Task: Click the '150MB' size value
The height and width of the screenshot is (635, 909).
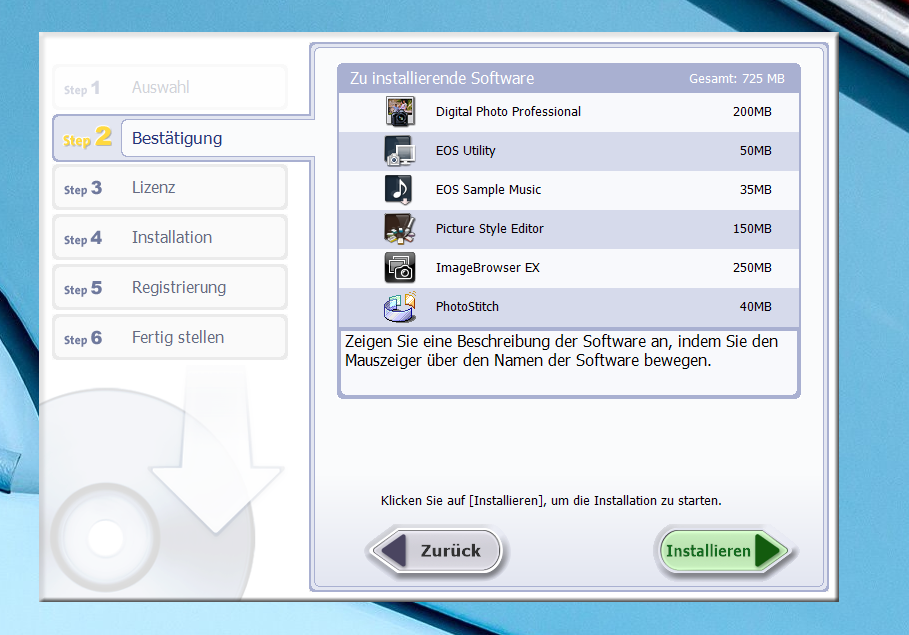Action: [752, 228]
